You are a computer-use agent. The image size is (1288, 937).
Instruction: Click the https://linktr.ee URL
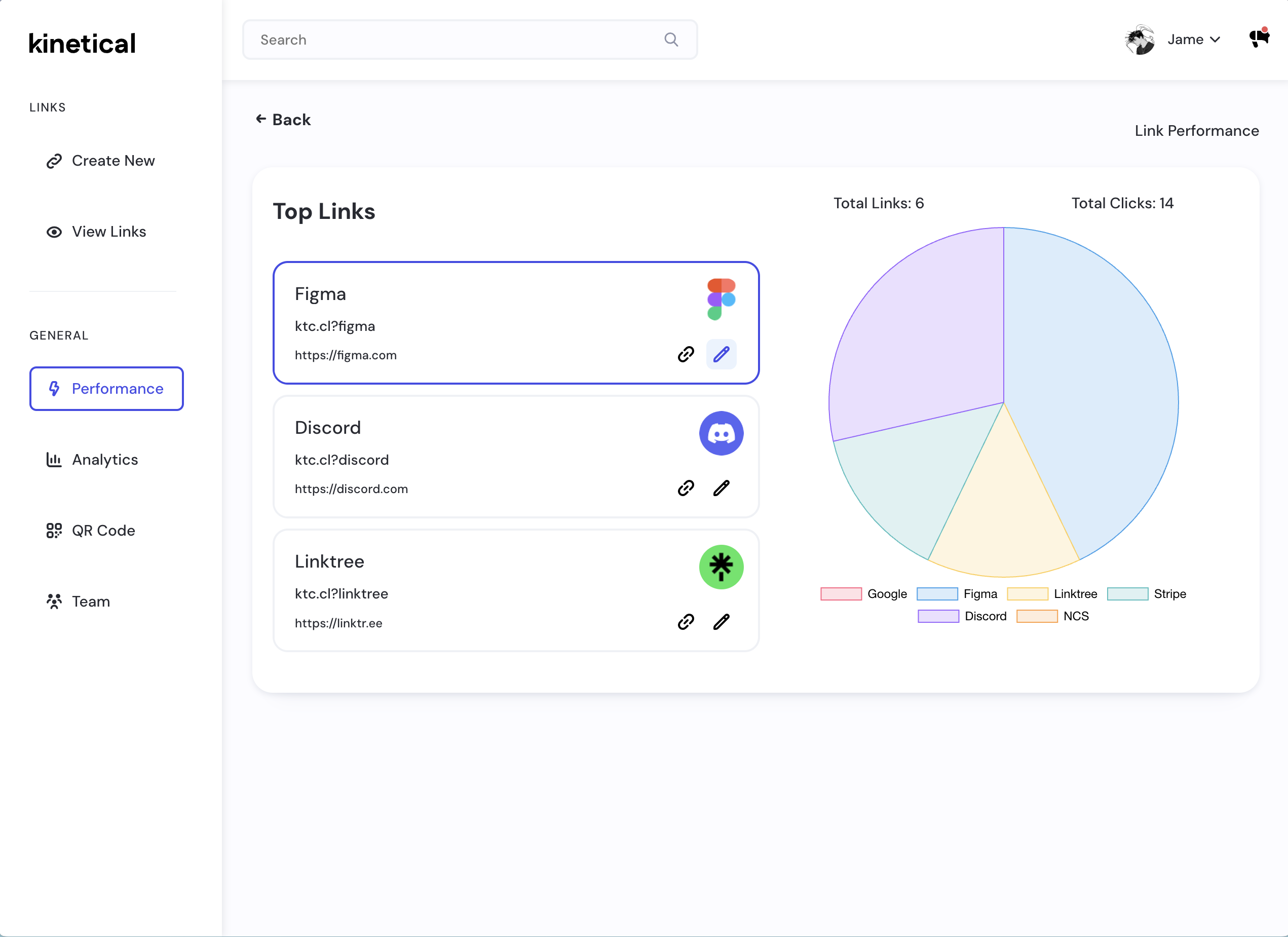pos(338,623)
